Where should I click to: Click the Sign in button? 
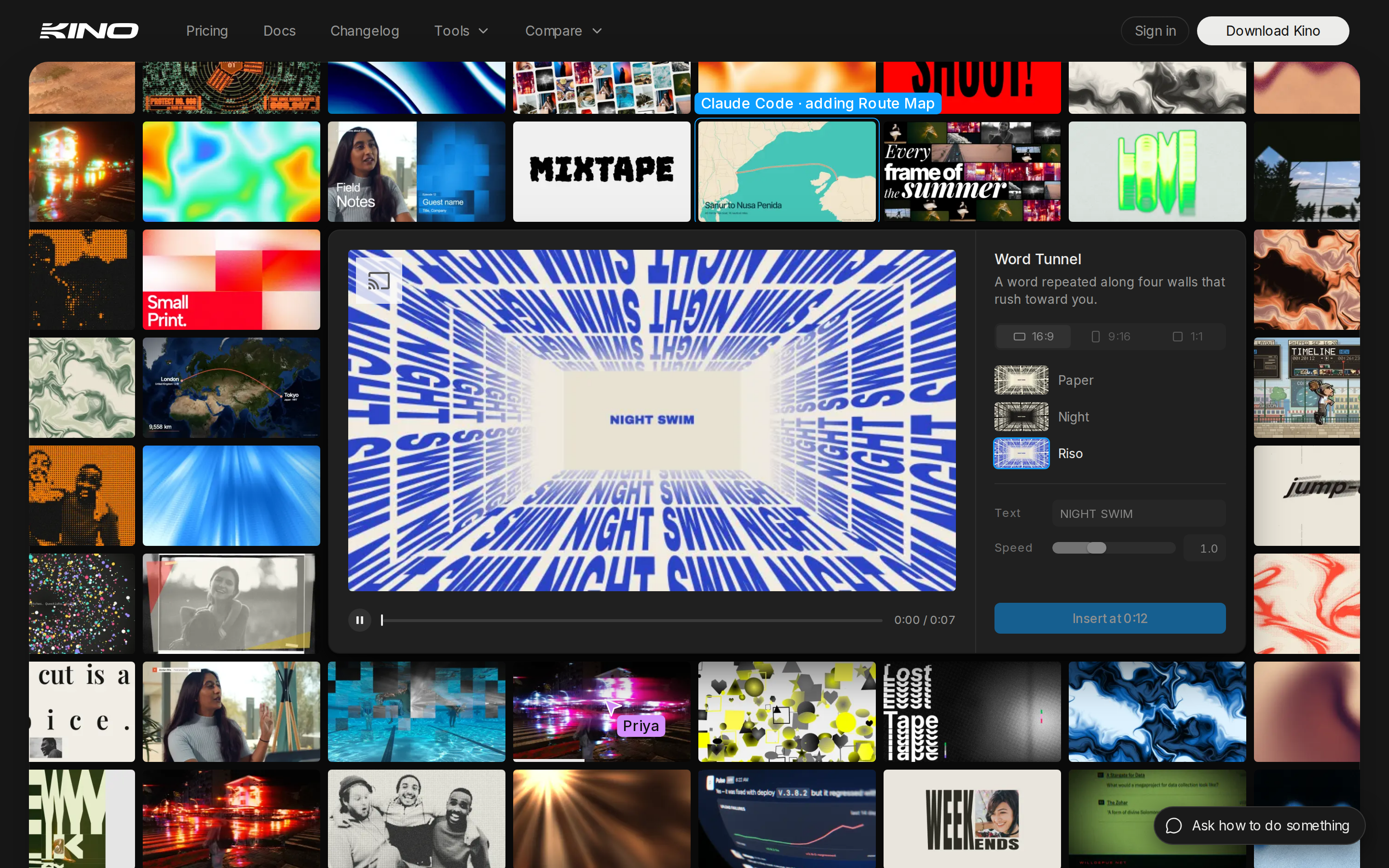(x=1155, y=31)
